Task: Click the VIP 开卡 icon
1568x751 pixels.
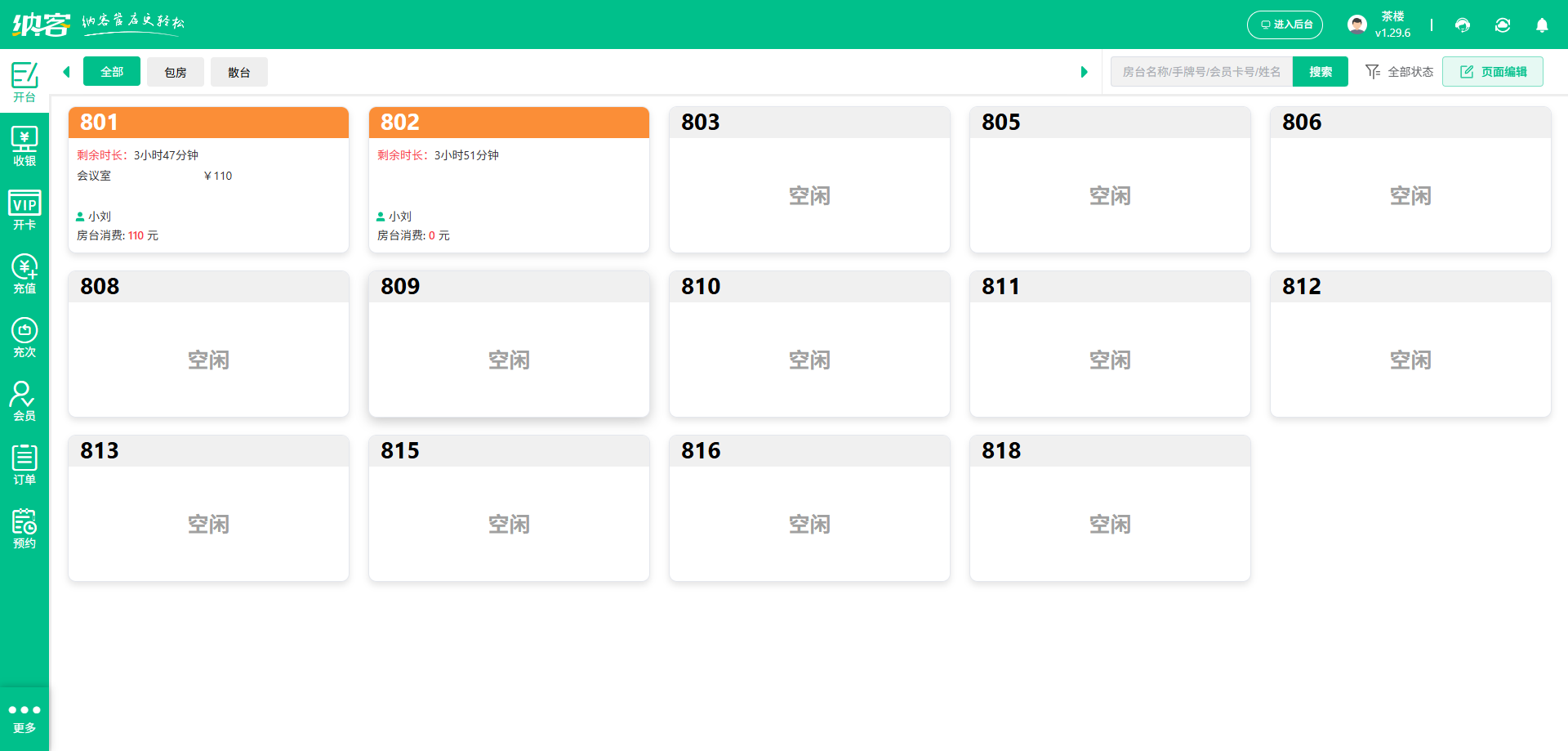Action: (x=24, y=210)
